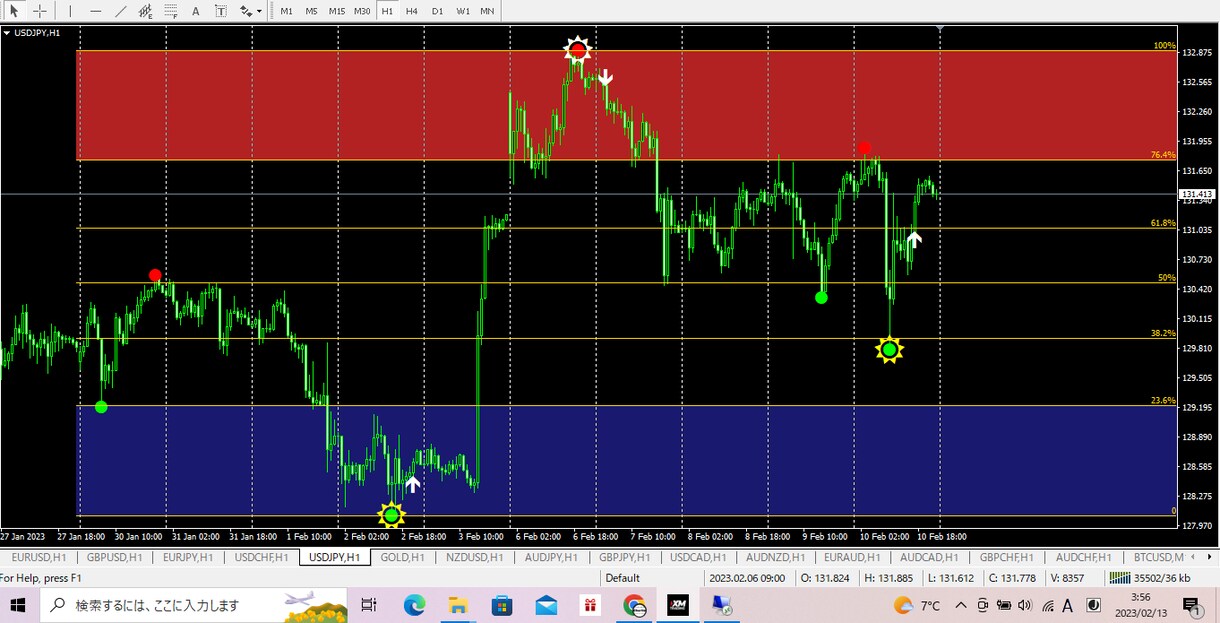Insert a text label tool
1220x623 pixels.
click(x=220, y=11)
